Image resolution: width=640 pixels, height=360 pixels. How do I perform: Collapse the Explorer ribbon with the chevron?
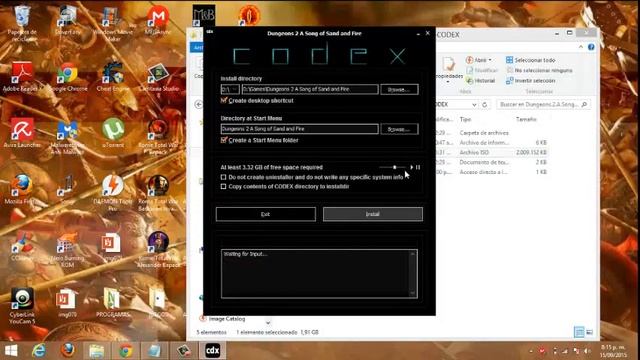581,47
